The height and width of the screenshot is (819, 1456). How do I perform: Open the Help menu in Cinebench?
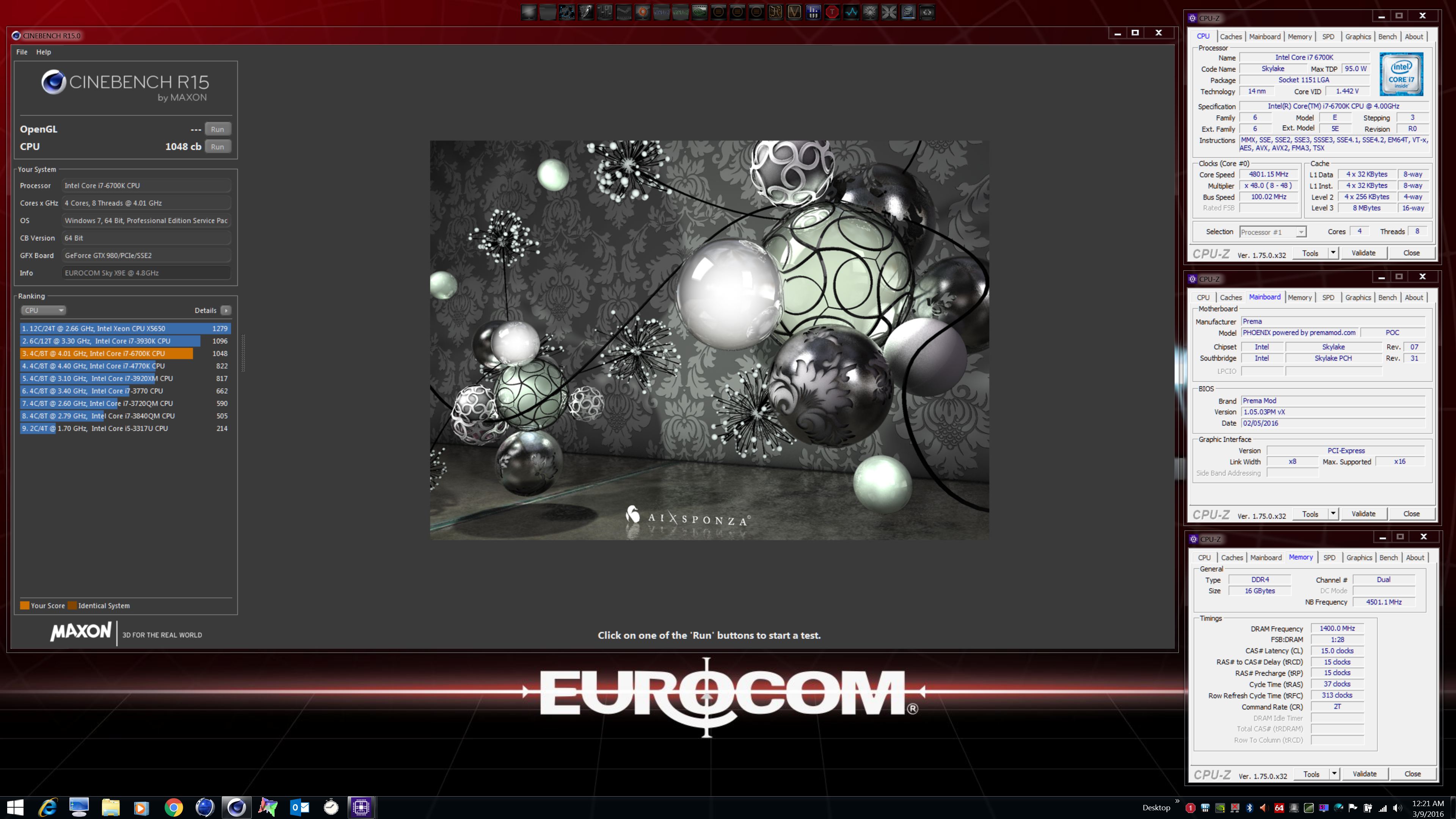point(44,52)
